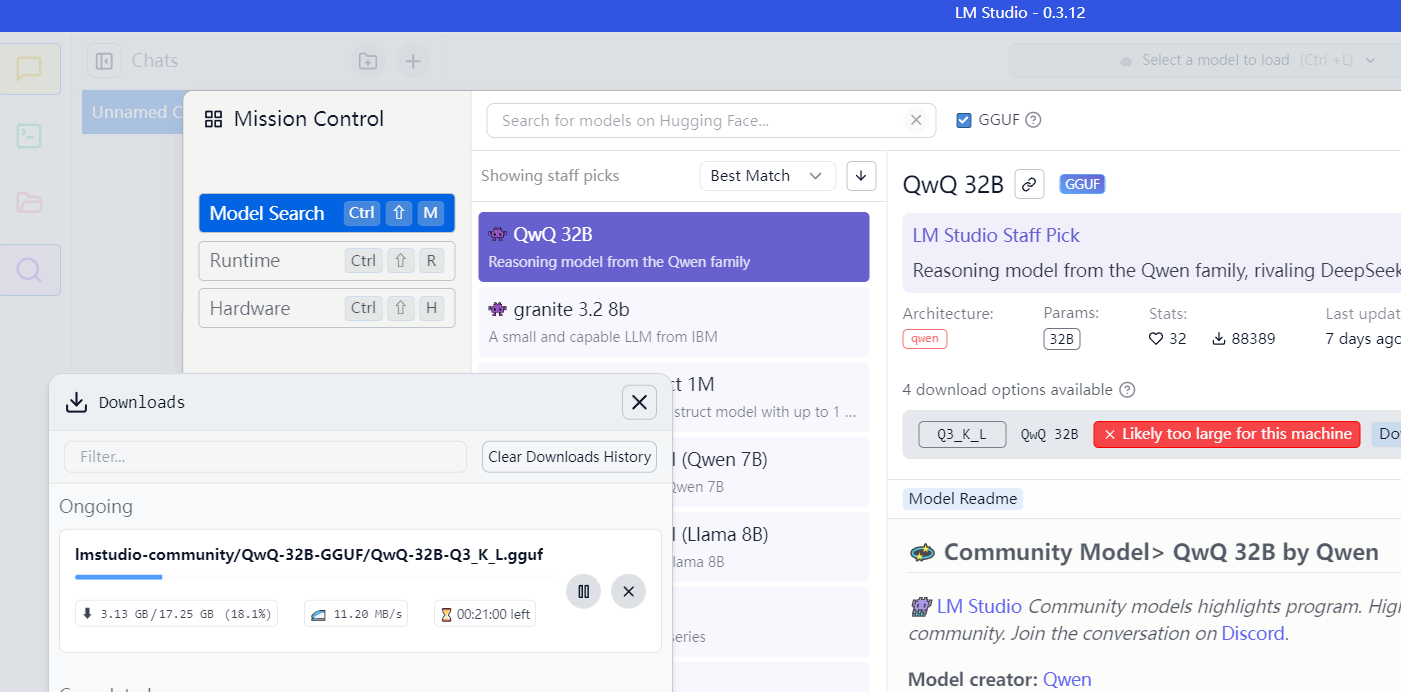Click the Ongoing section heading

click(x=96, y=506)
